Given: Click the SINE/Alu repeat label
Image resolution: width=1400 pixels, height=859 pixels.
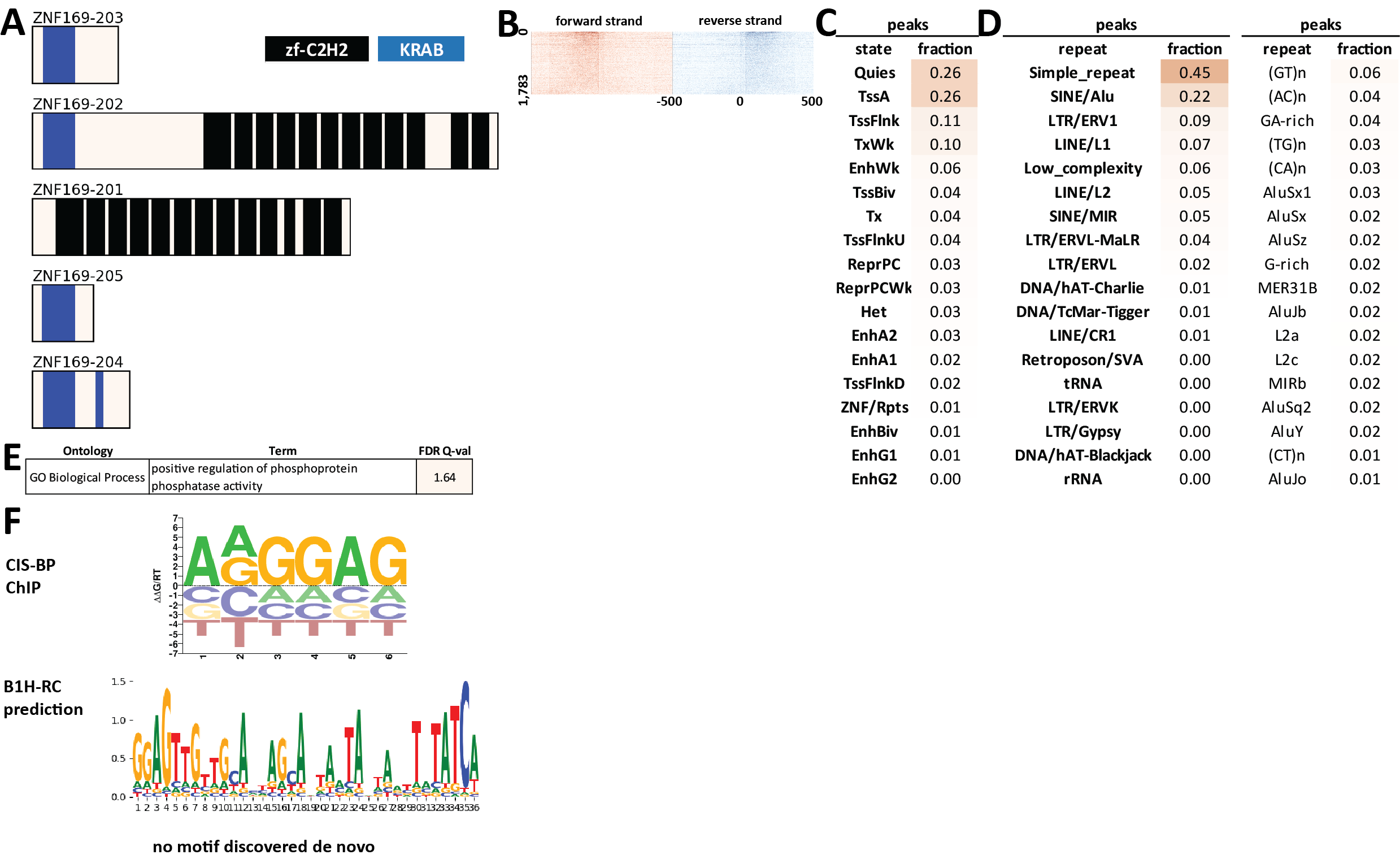Looking at the screenshot, I should (1082, 97).
